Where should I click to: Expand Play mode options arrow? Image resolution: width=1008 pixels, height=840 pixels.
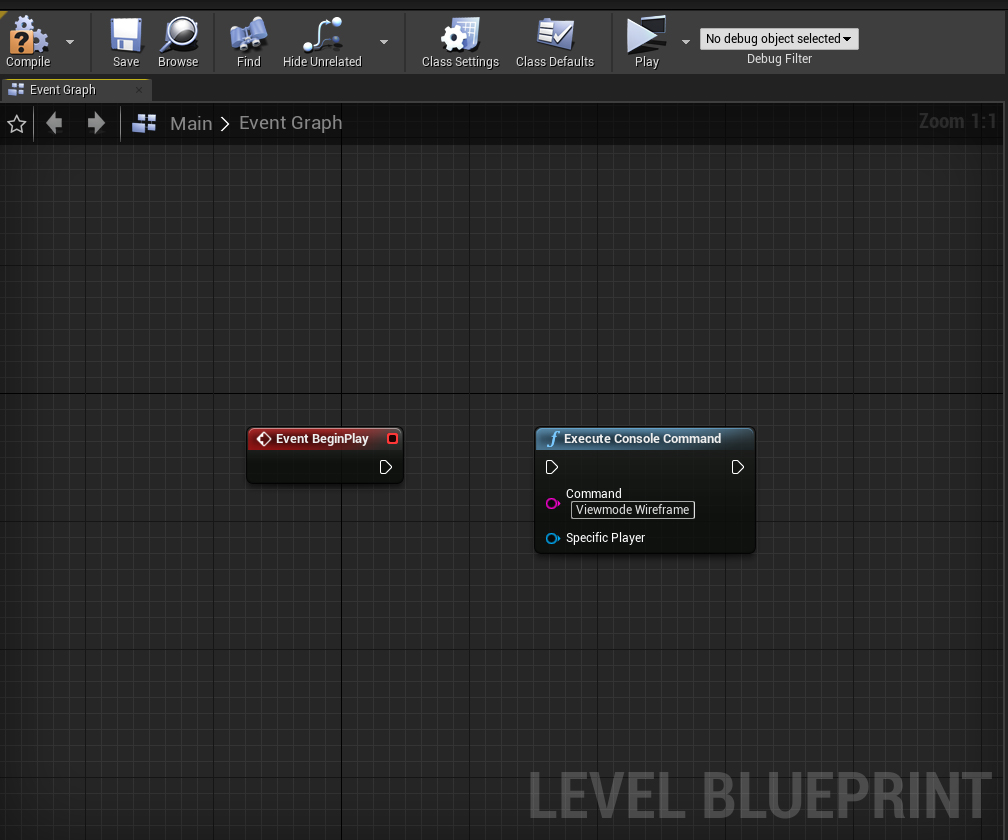(686, 42)
